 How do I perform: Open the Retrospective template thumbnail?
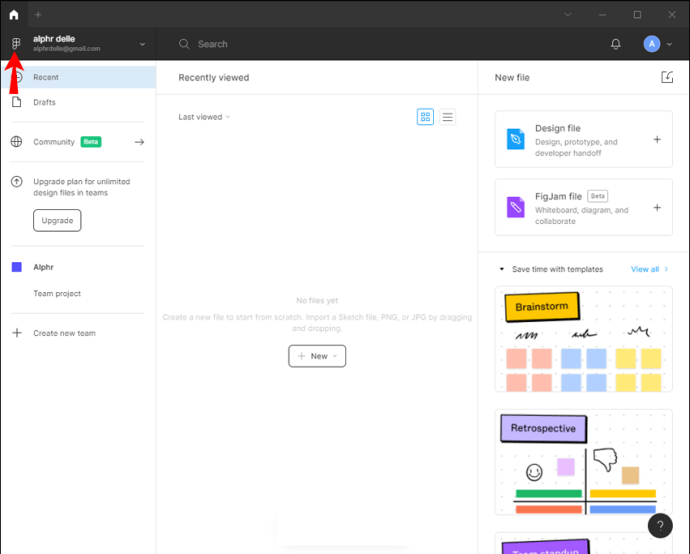584,462
